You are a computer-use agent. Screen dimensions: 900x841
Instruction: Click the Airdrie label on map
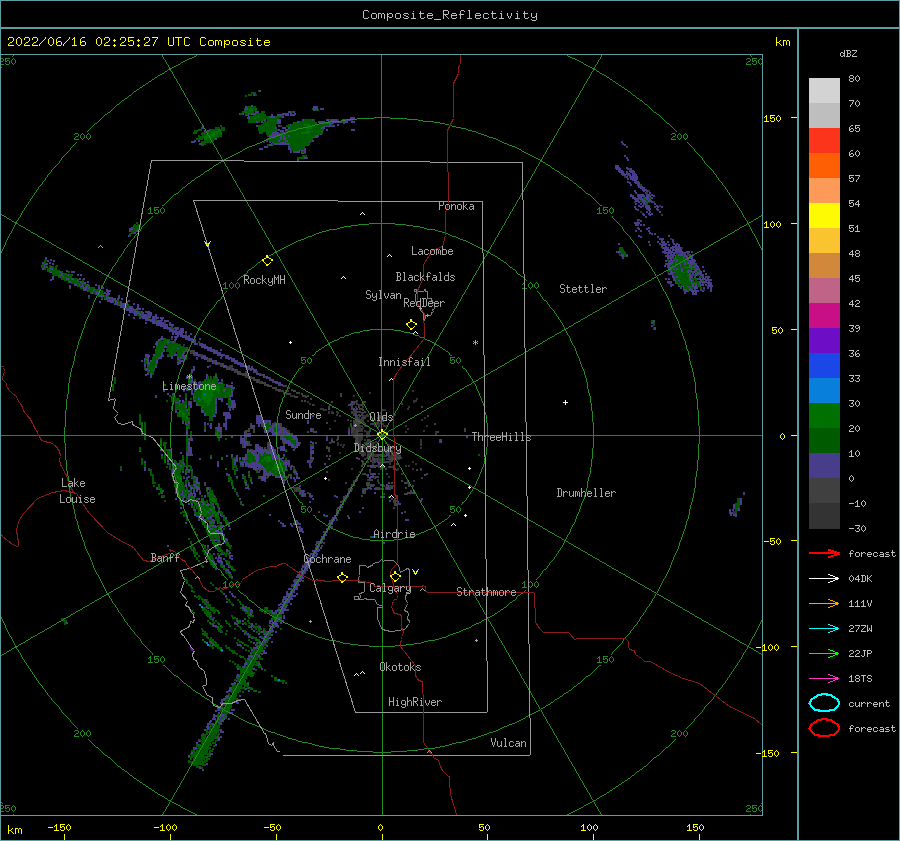[394, 534]
